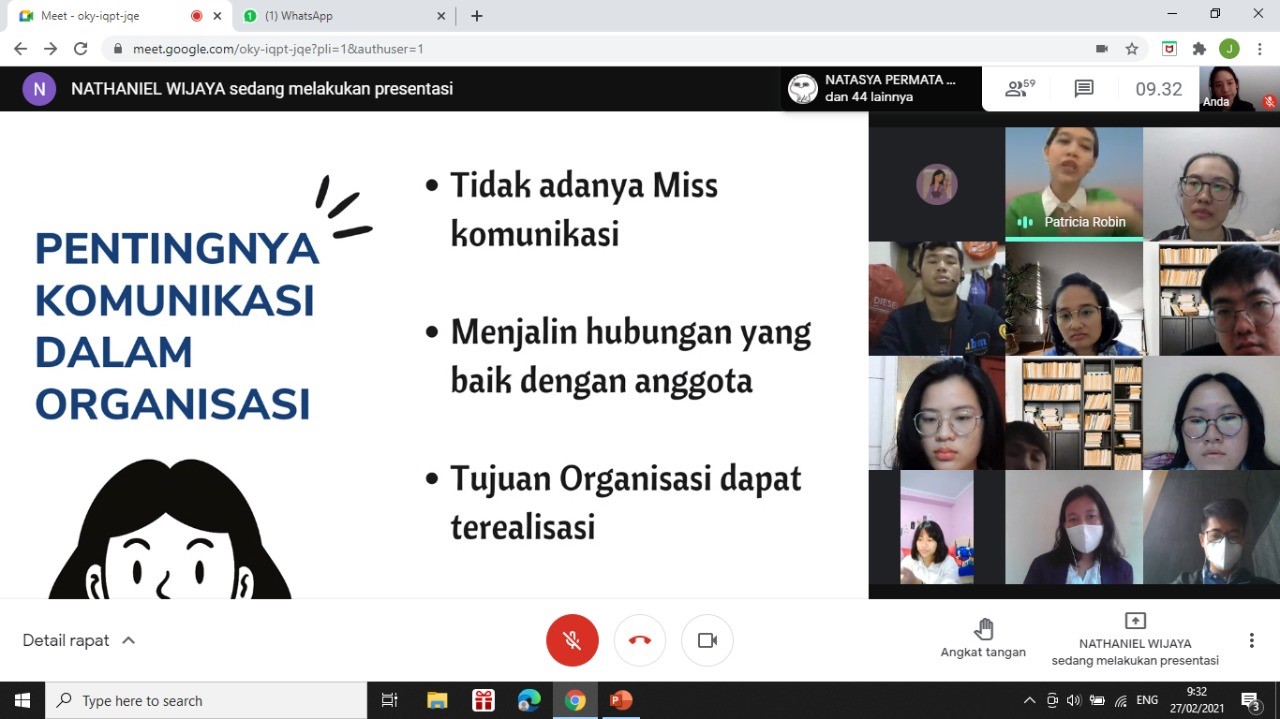Image resolution: width=1280 pixels, height=719 pixels.
Task: Bookmark this page with the star icon
Action: point(1132,48)
